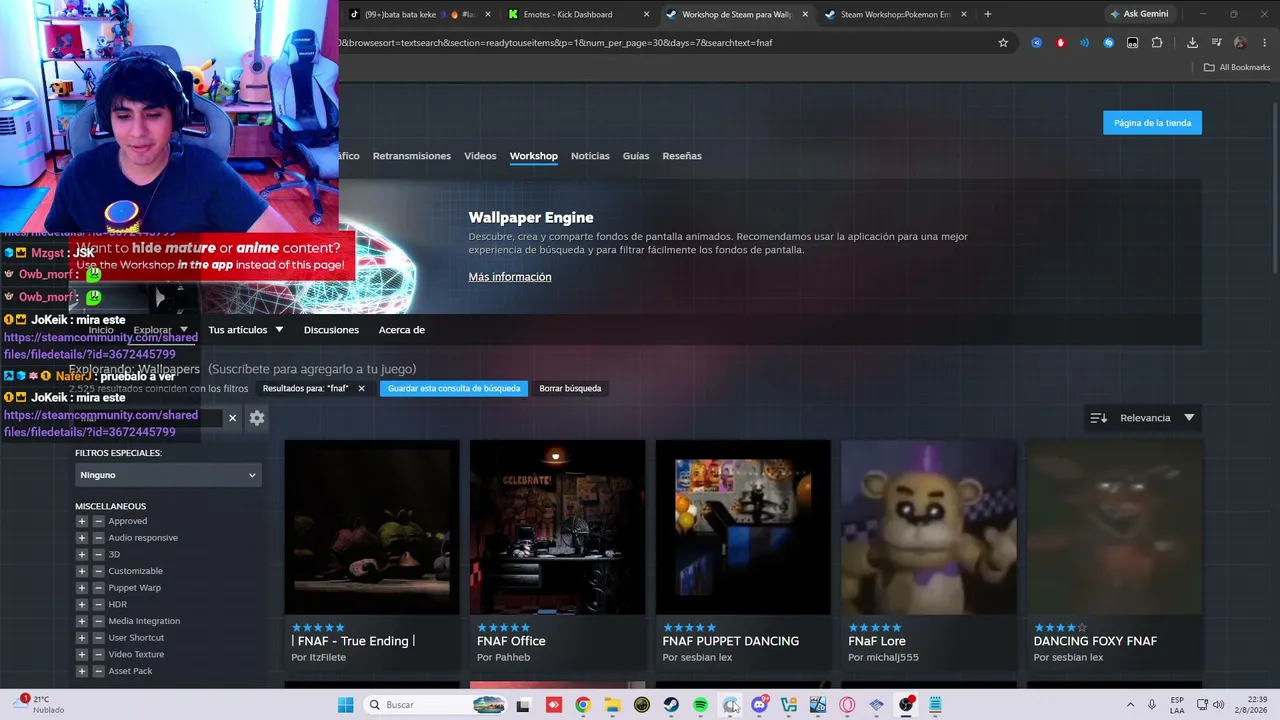Viewport: 1280px width, 720px height.
Task: Open File Explorer from the taskbar
Action: (x=612, y=705)
